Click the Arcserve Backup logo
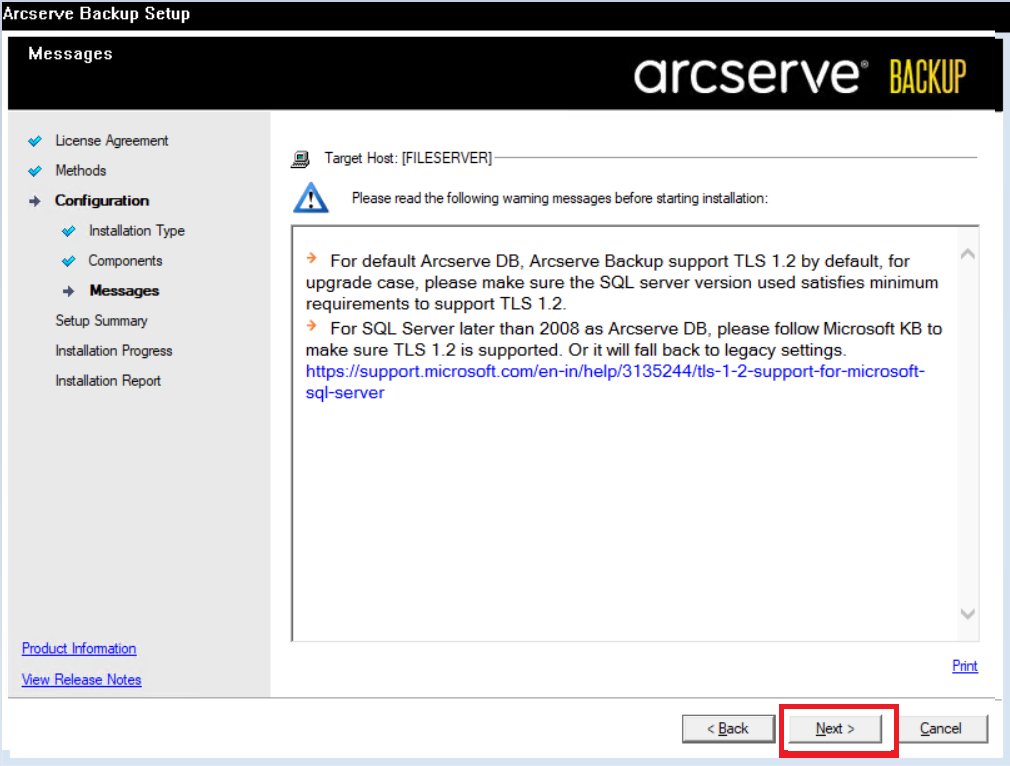This screenshot has height=766, width=1010. [800, 76]
